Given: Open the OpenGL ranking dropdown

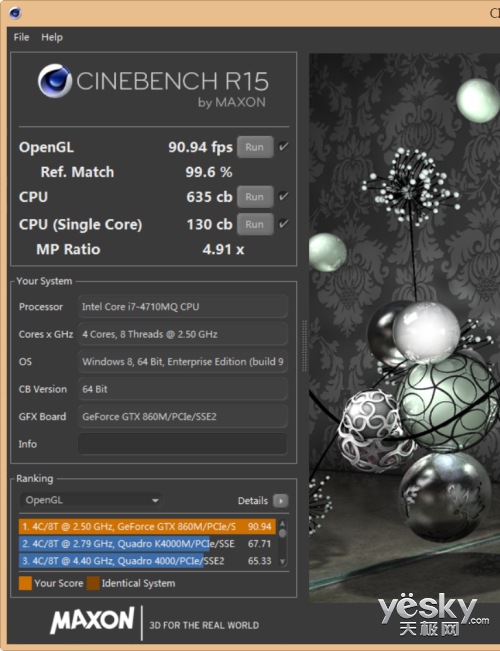Looking at the screenshot, I should click(91, 500).
